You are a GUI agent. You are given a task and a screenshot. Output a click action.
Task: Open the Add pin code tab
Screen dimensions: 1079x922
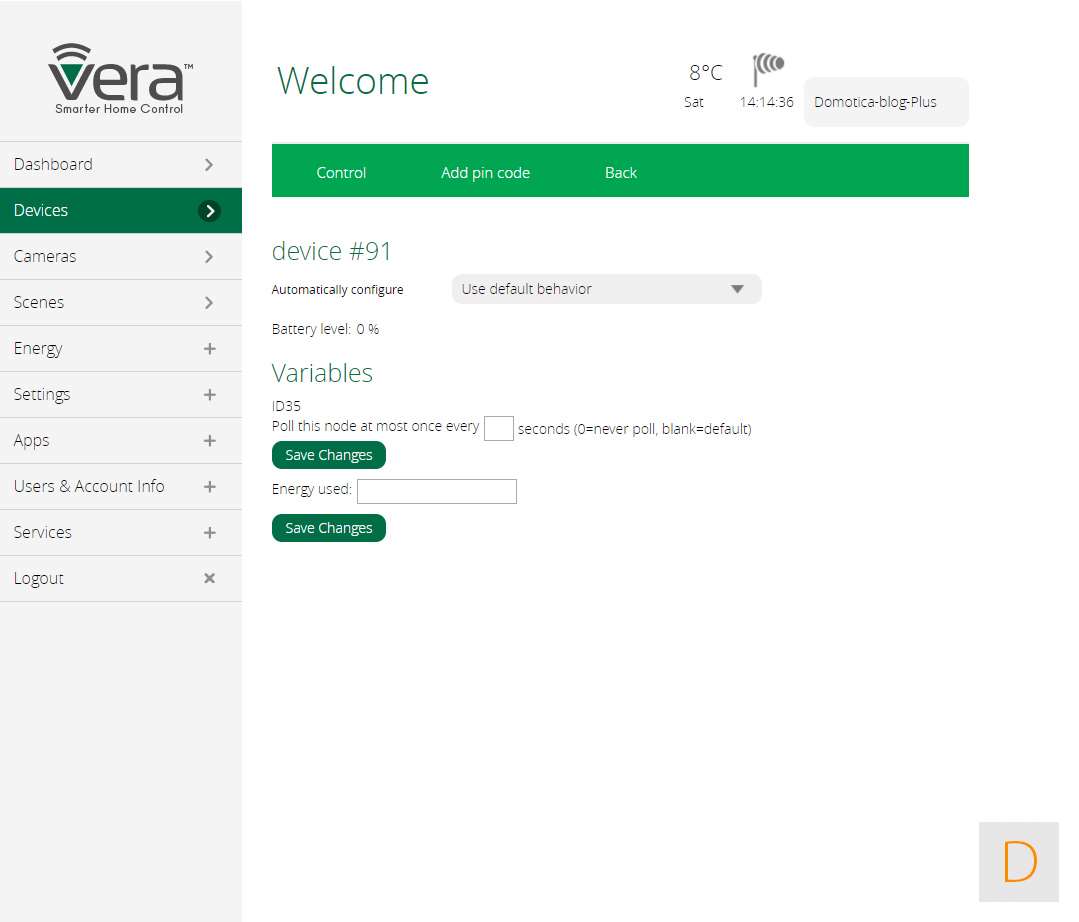485,172
